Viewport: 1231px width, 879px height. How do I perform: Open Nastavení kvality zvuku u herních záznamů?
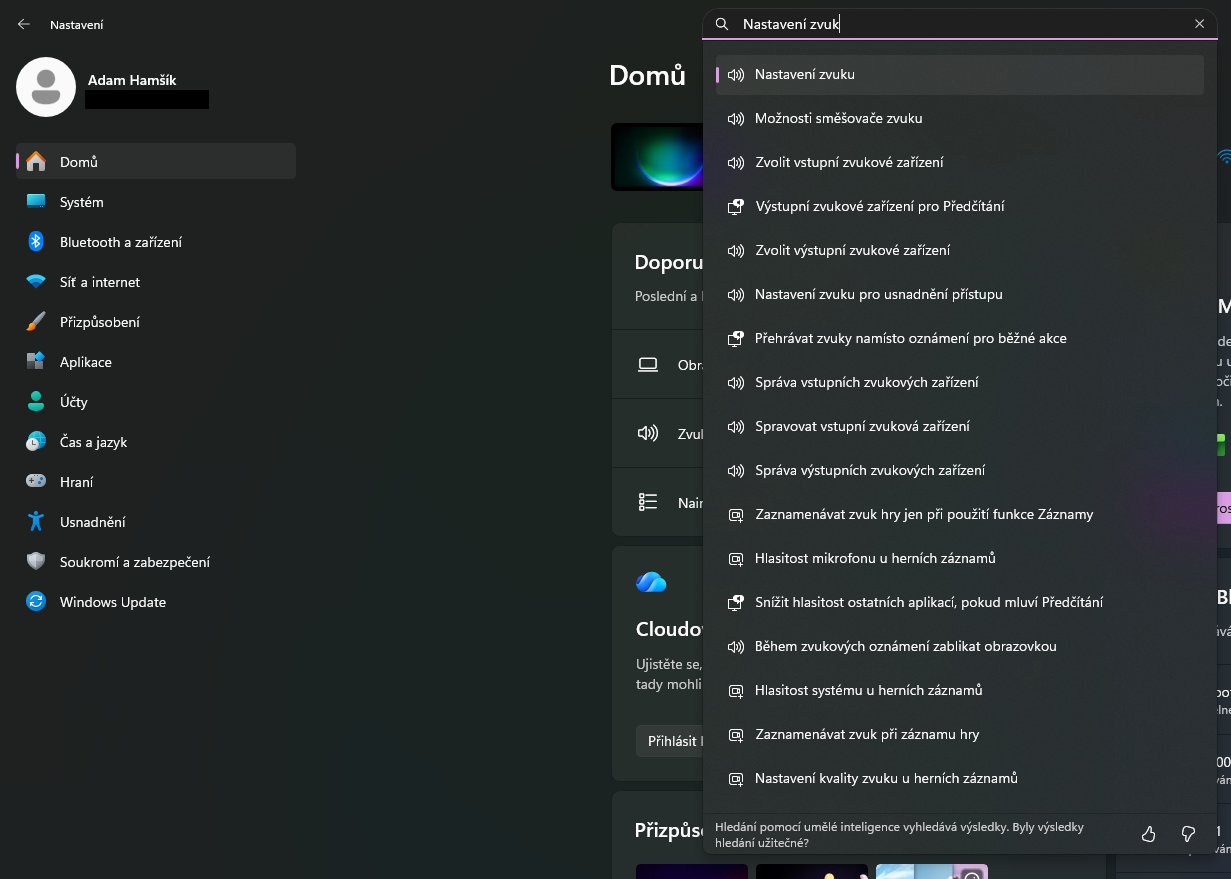tap(885, 778)
